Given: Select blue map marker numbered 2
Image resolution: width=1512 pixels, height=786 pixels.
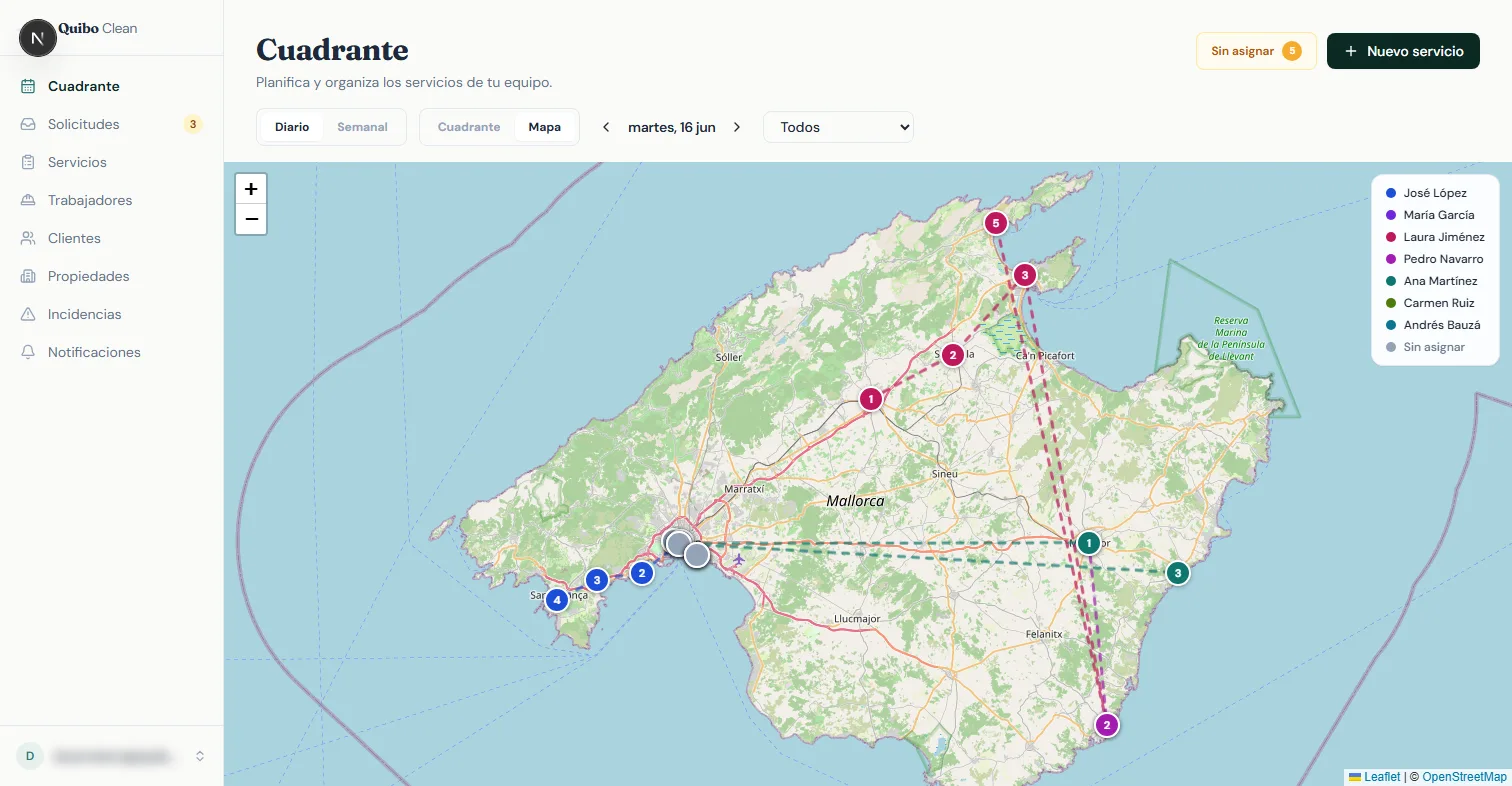Looking at the screenshot, I should coord(642,573).
